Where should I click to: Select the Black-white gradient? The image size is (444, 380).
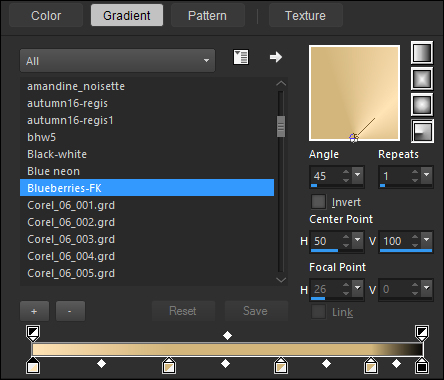click(x=147, y=154)
